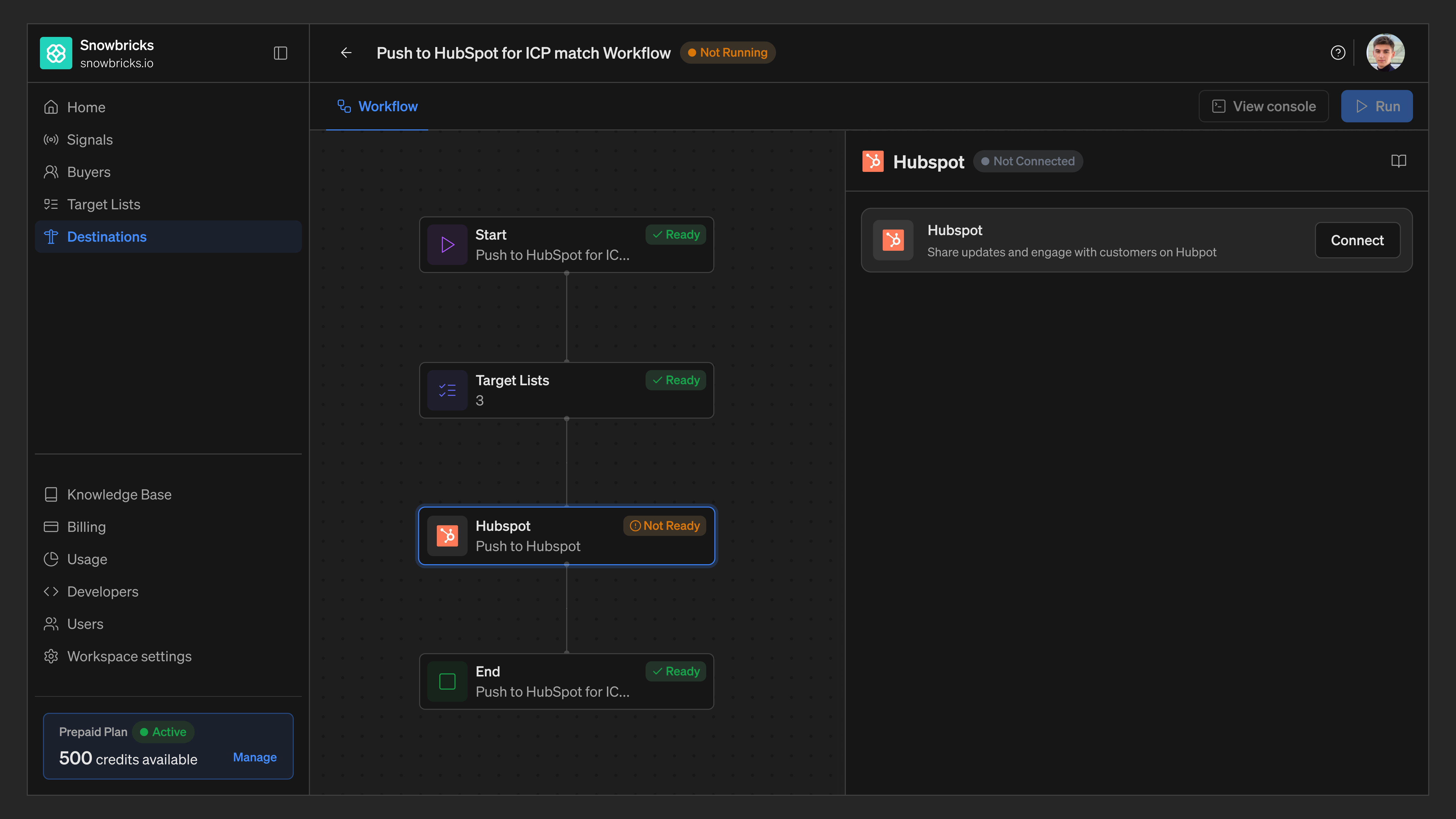Click the Users people icon
This screenshot has height=819, width=1456.
tap(51, 624)
